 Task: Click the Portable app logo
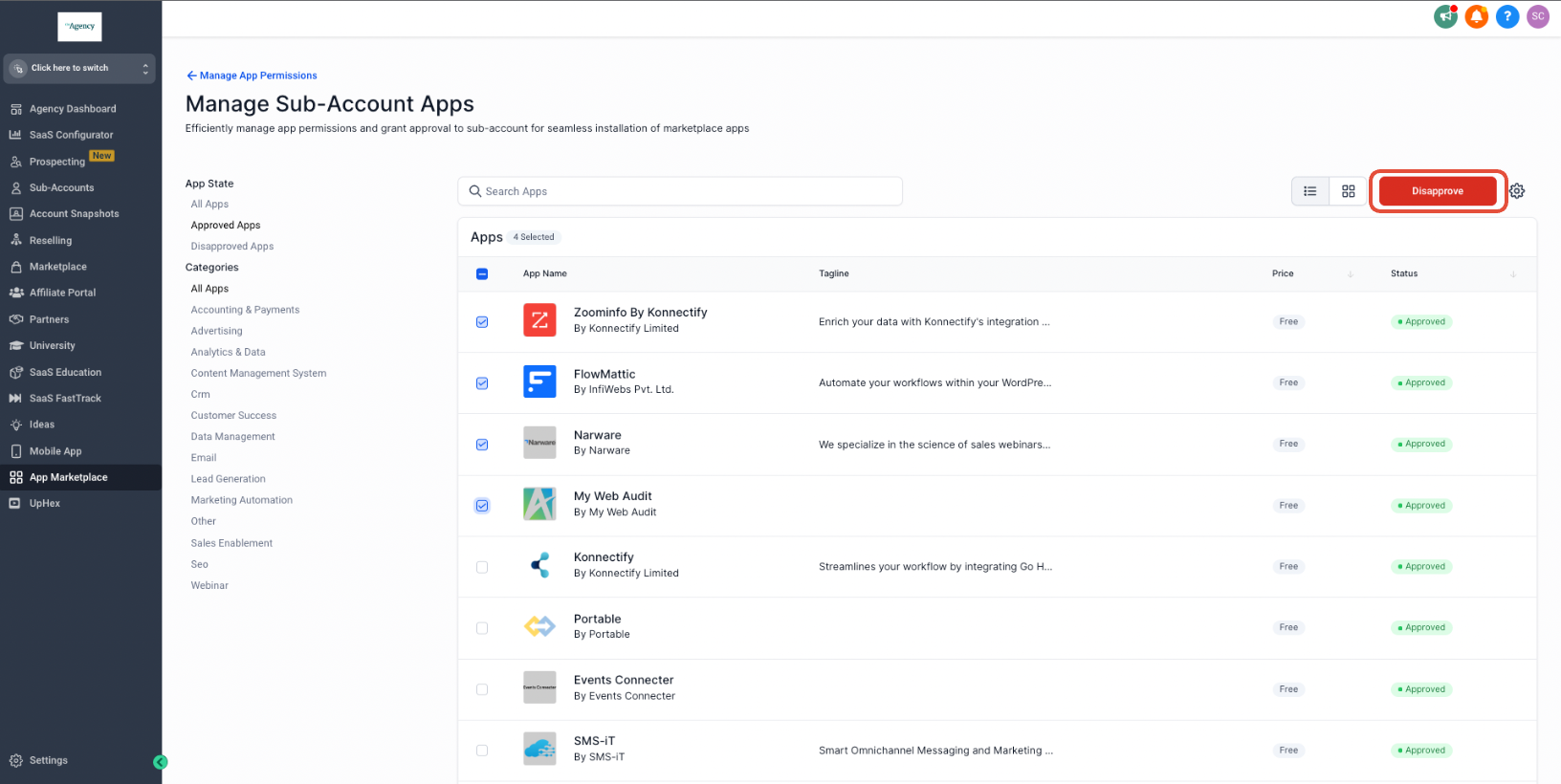(x=539, y=626)
